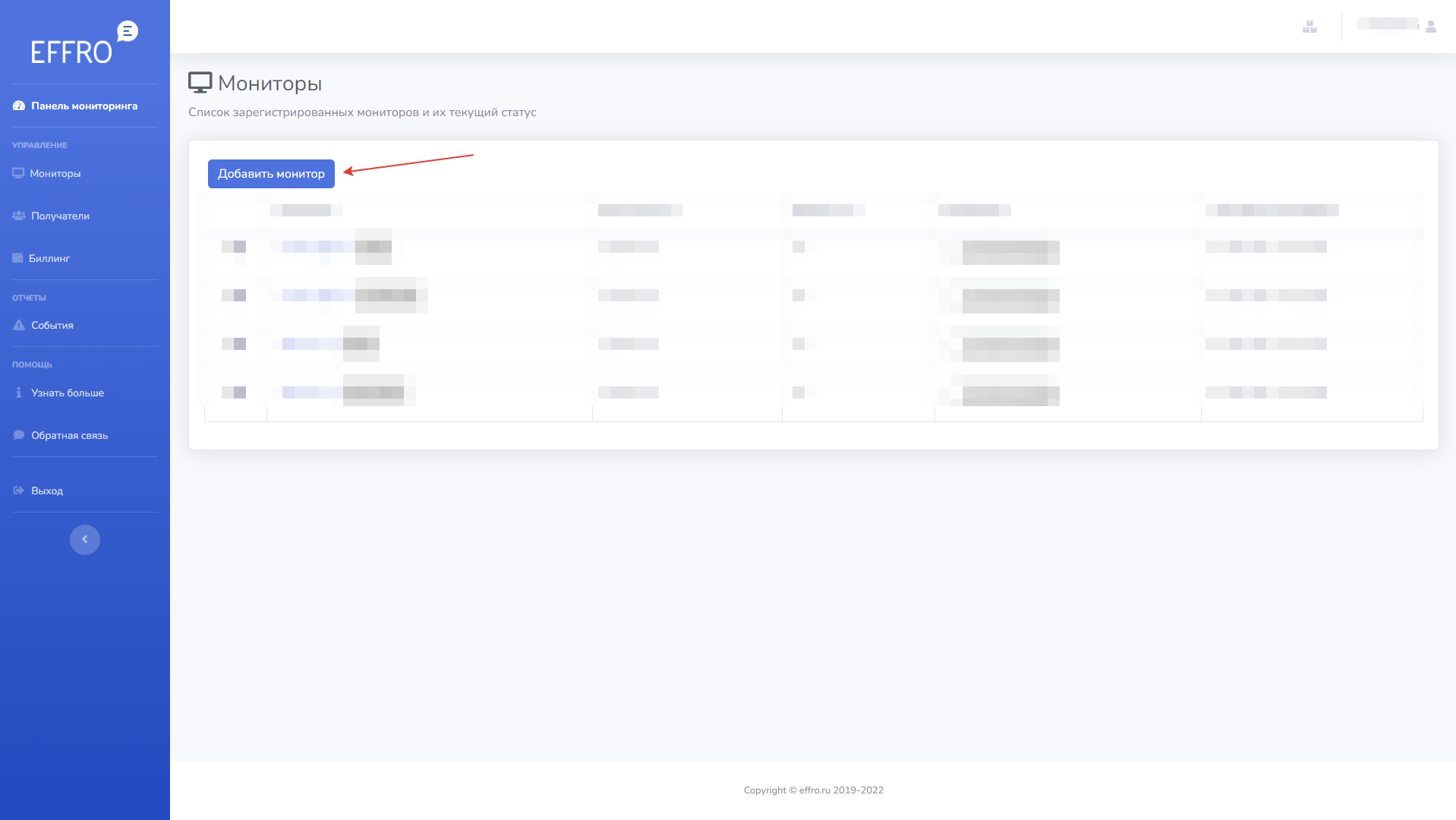Go to События reports page

click(52, 326)
